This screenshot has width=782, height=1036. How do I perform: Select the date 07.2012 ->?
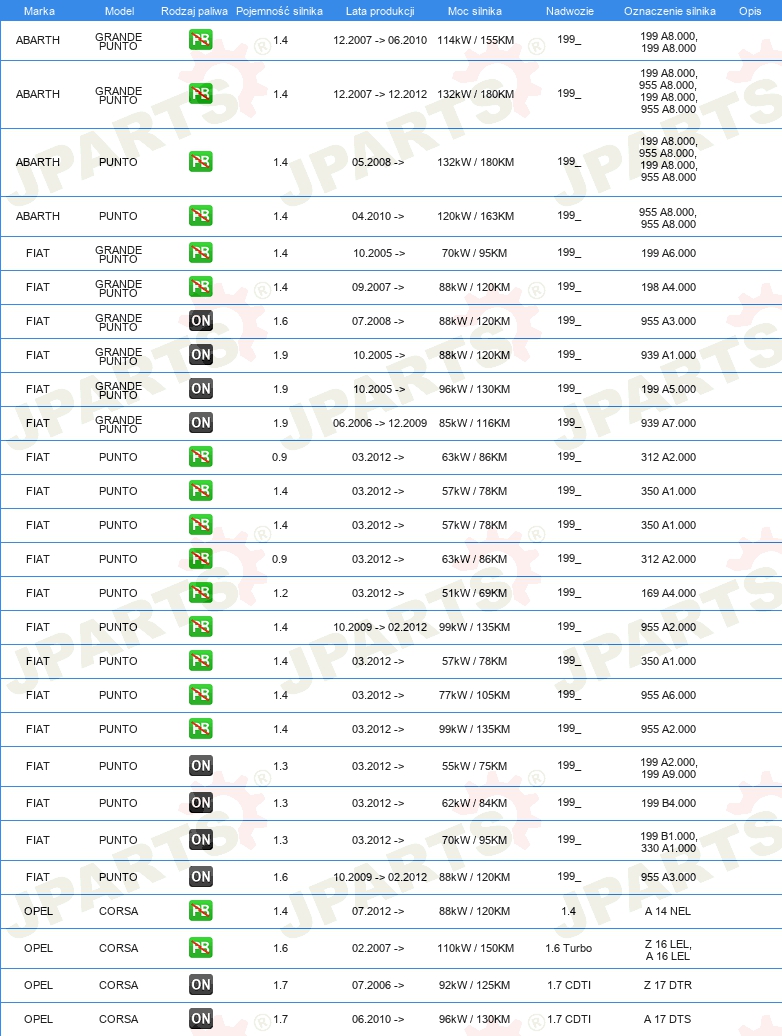(x=378, y=911)
